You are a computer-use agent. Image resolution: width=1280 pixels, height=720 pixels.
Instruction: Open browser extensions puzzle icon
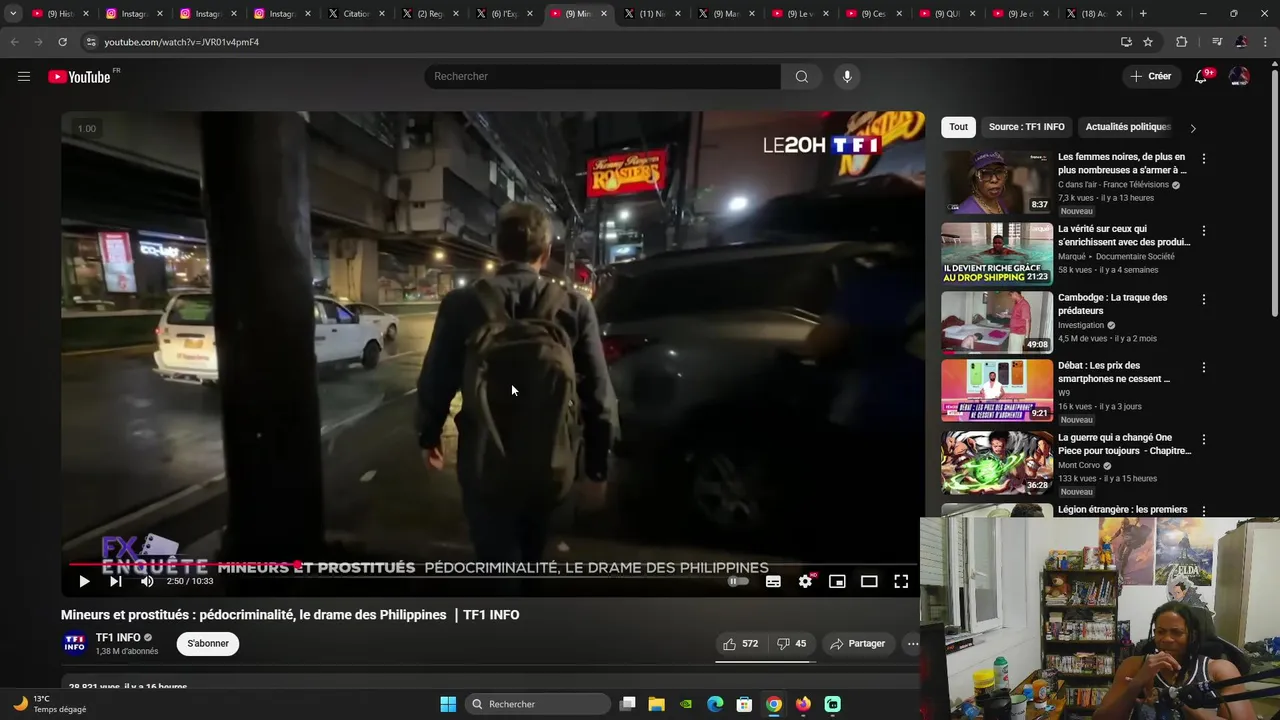(1181, 42)
